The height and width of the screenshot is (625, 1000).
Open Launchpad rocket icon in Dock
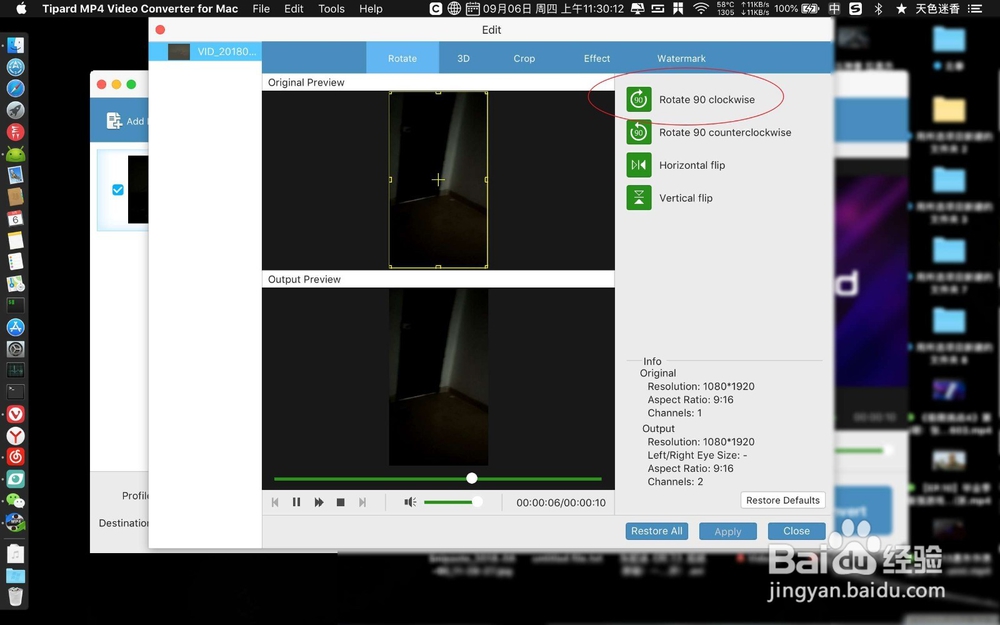15,110
